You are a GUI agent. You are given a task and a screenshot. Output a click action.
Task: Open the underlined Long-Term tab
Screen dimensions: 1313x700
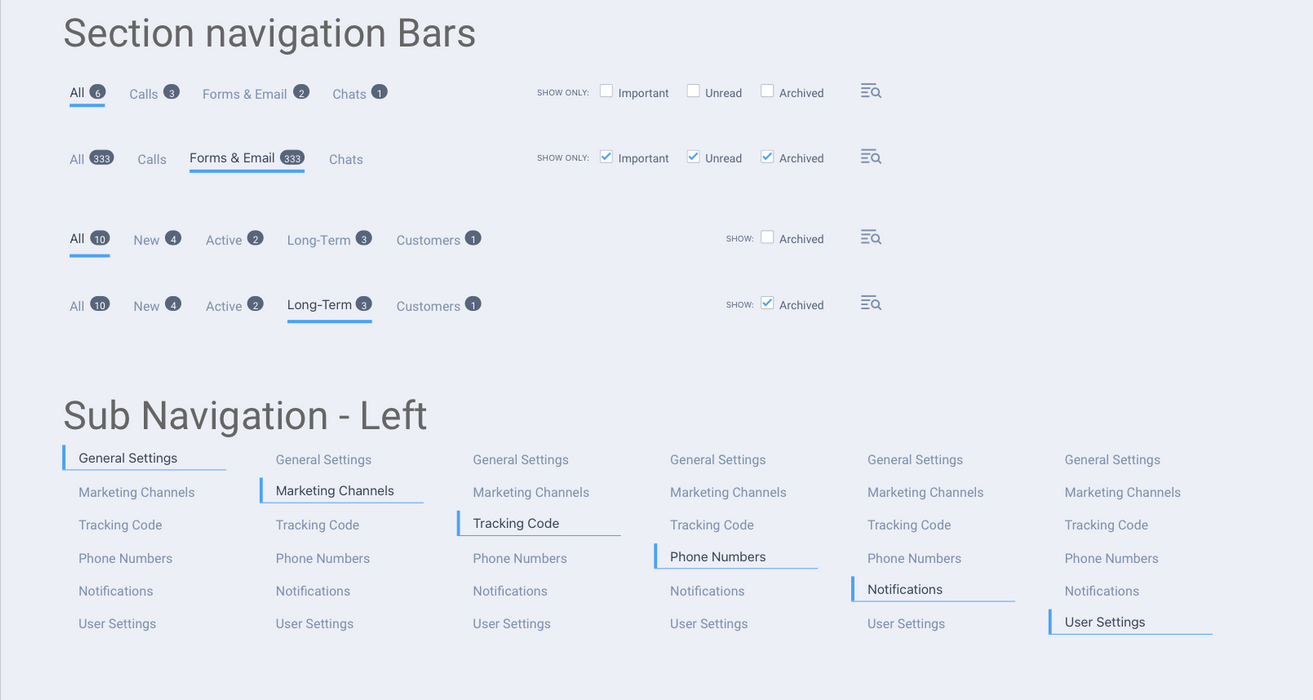(x=320, y=305)
